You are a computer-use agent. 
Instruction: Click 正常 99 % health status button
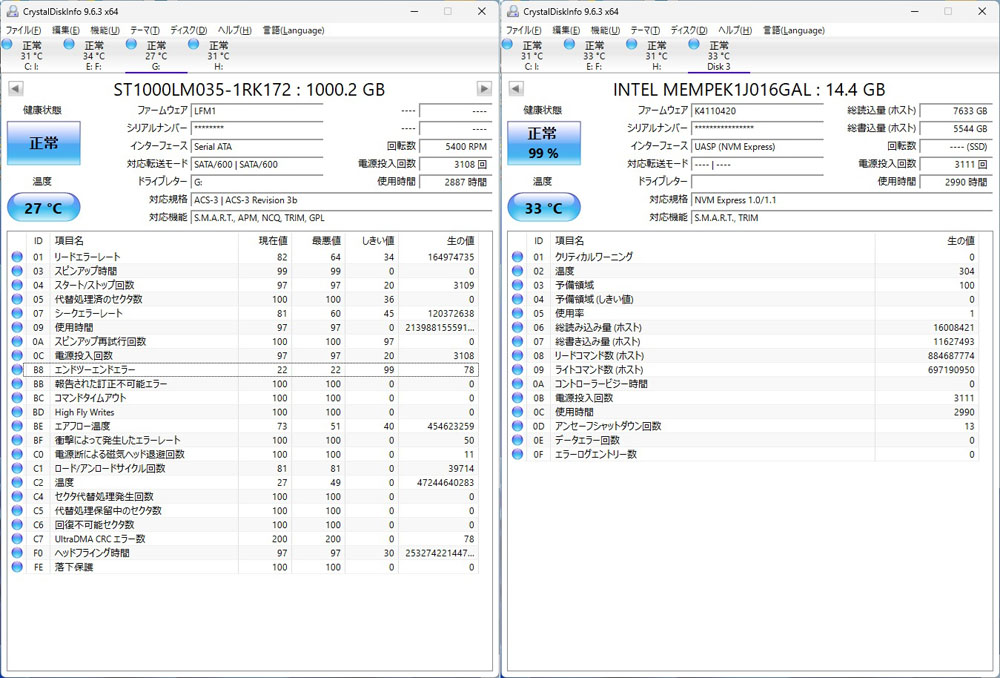point(543,143)
